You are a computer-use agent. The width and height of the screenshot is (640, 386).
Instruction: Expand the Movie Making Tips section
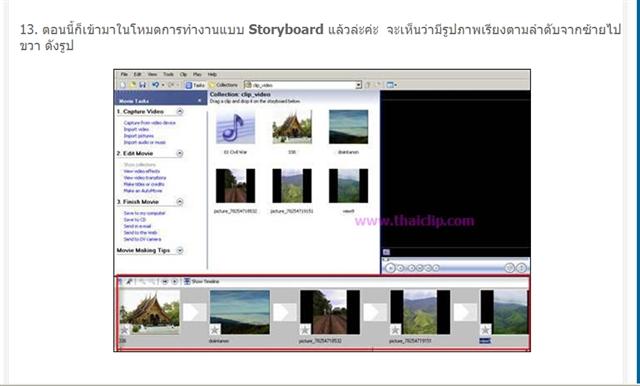(180, 250)
